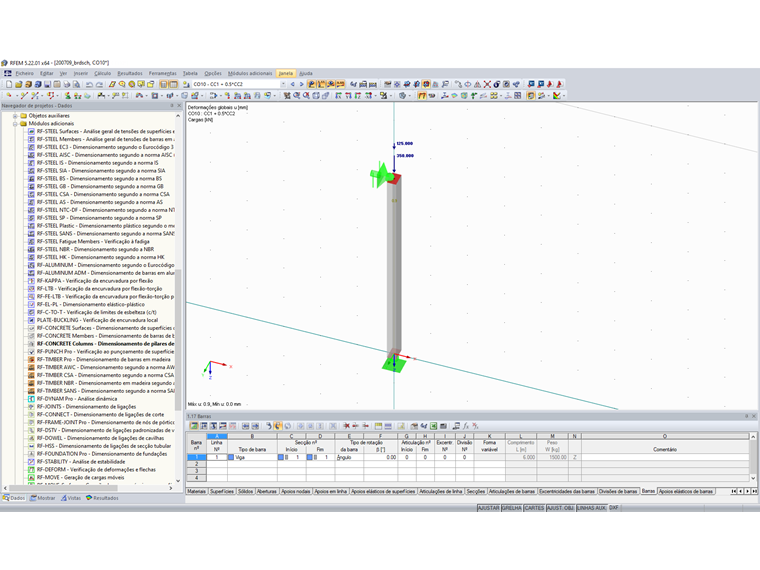Click the new node tool icon
Screen dimensions: 760x570
pos(9,96)
